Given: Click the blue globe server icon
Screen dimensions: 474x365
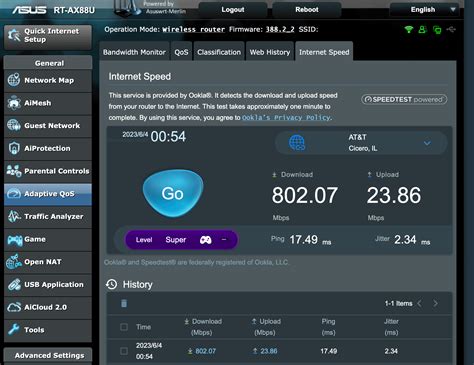Looking at the screenshot, I should (297, 143).
